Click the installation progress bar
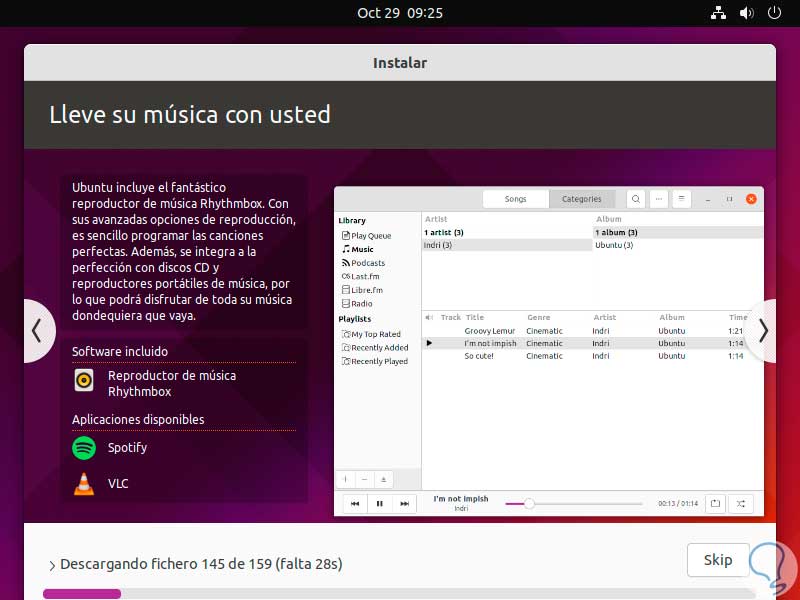The image size is (800, 600). [x=399, y=593]
